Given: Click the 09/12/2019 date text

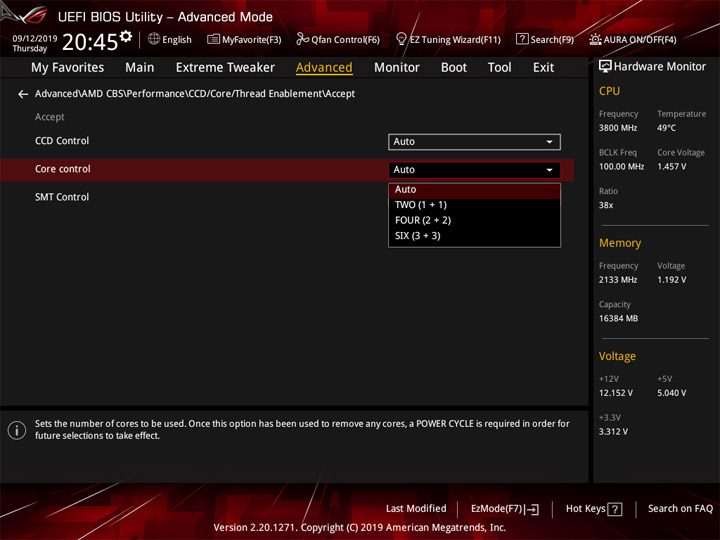Looking at the screenshot, I should [x=35, y=39].
